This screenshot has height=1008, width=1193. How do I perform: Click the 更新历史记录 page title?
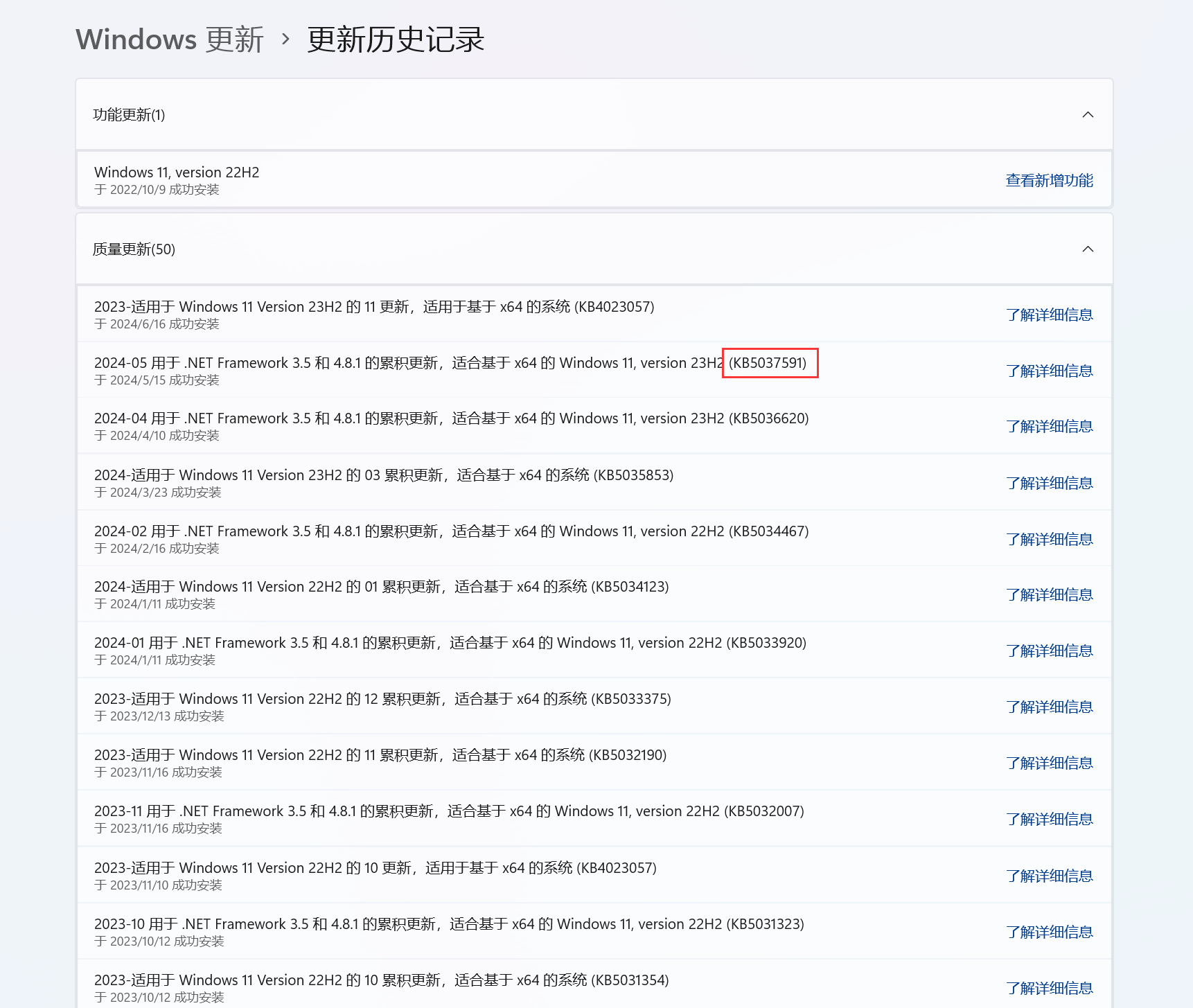[396, 39]
